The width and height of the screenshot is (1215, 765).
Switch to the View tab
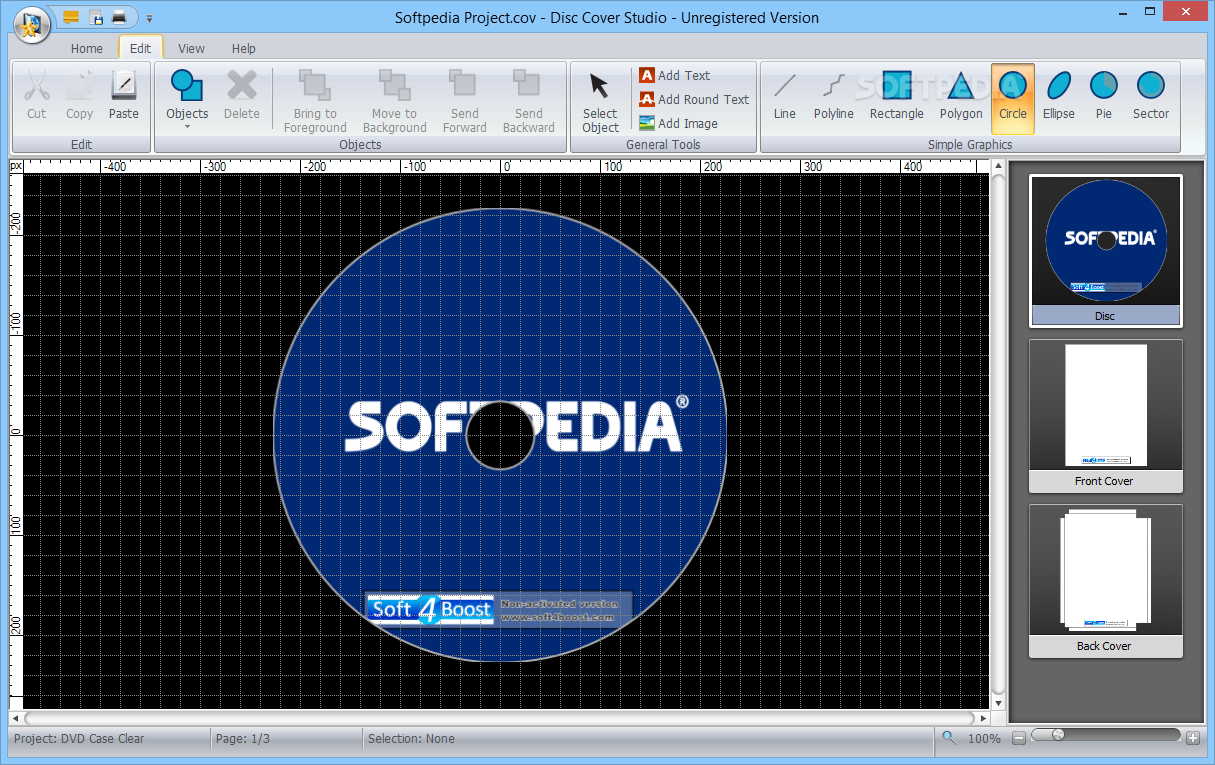(x=191, y=48)
